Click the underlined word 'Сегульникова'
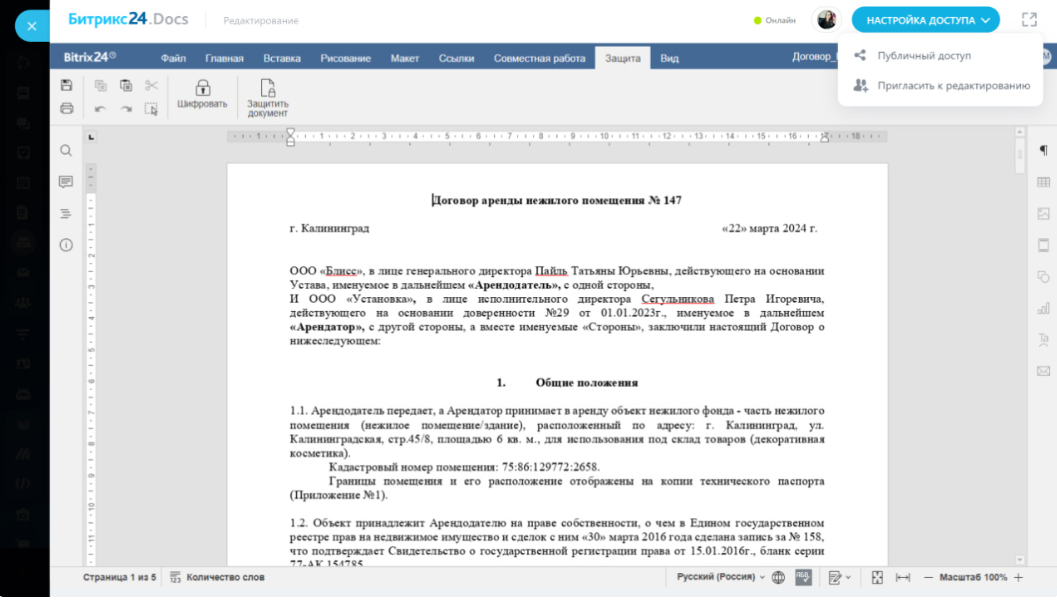Screen dimensions: 1057x601 pos(677,299)
